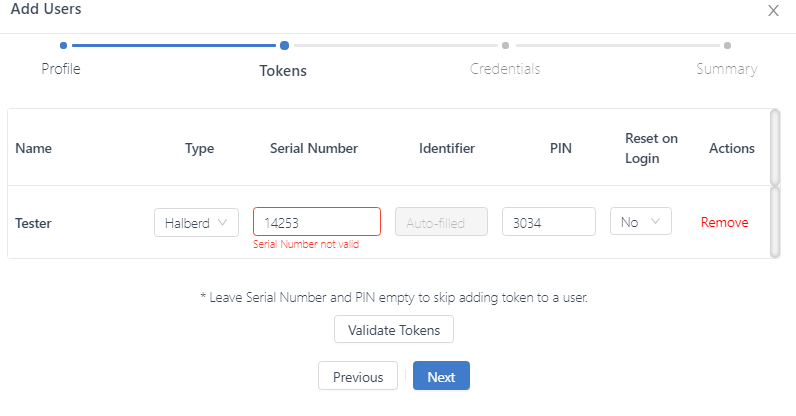Remove the Tester token row
Viewport: 796px width, 416px height.
[x=724, y=222]
